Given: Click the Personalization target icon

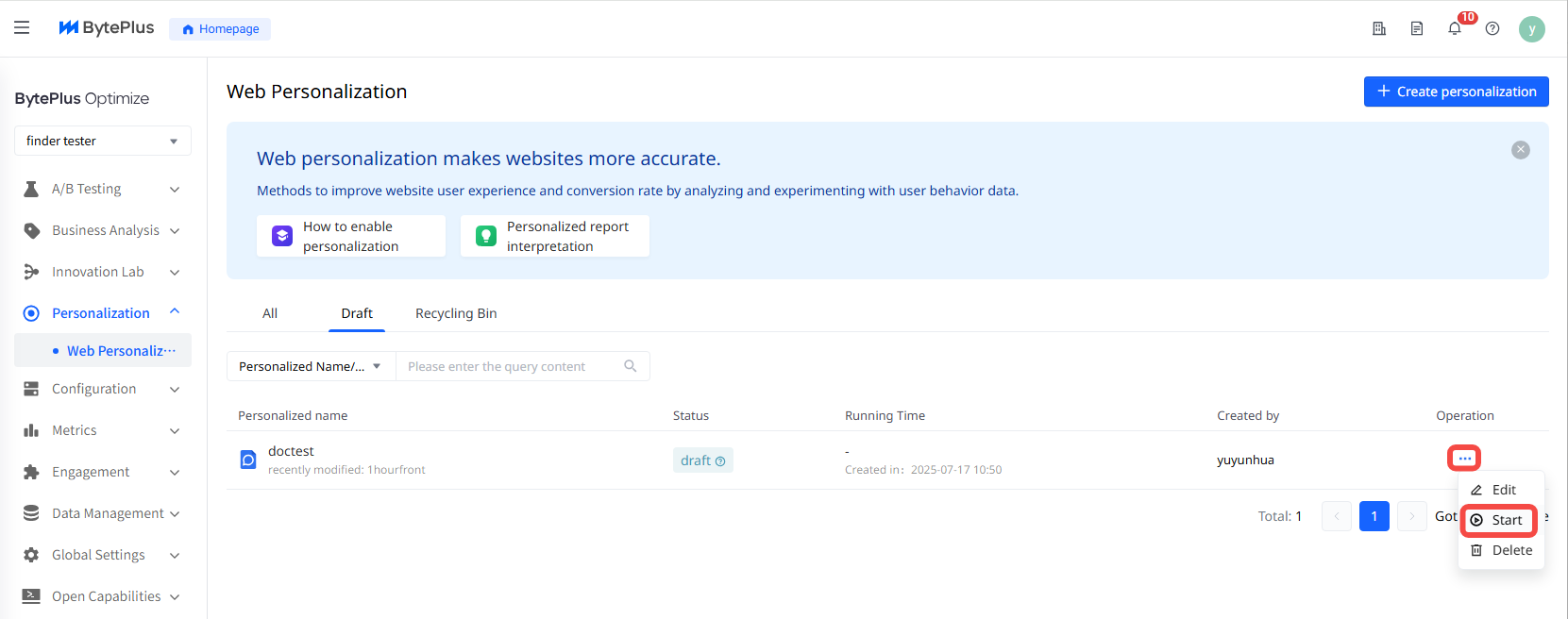Looking at the screenshot, I should (x=31, y=313).
